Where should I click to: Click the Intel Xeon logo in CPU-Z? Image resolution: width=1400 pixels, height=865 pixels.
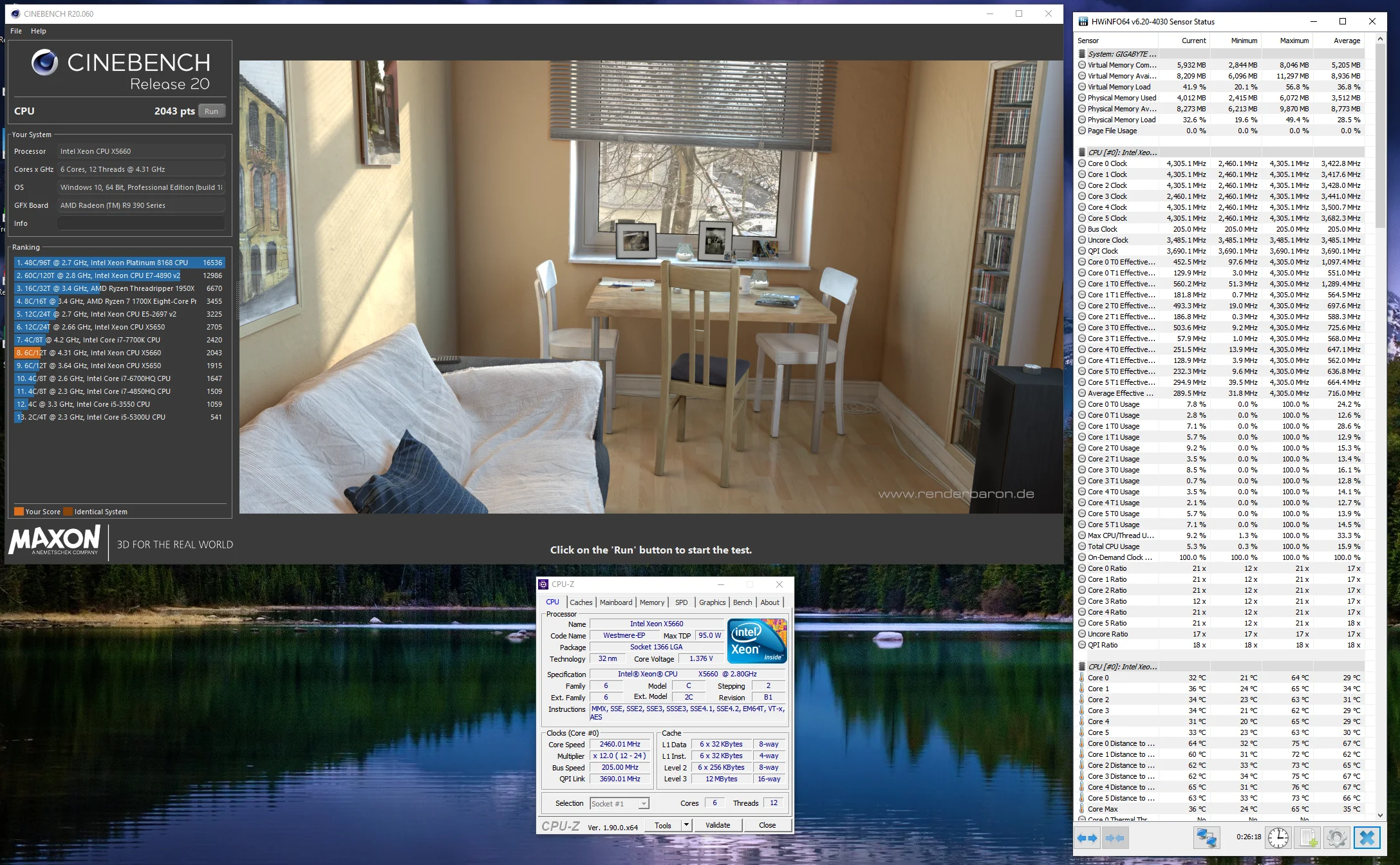pyautogui.click(x=757, y=641)
